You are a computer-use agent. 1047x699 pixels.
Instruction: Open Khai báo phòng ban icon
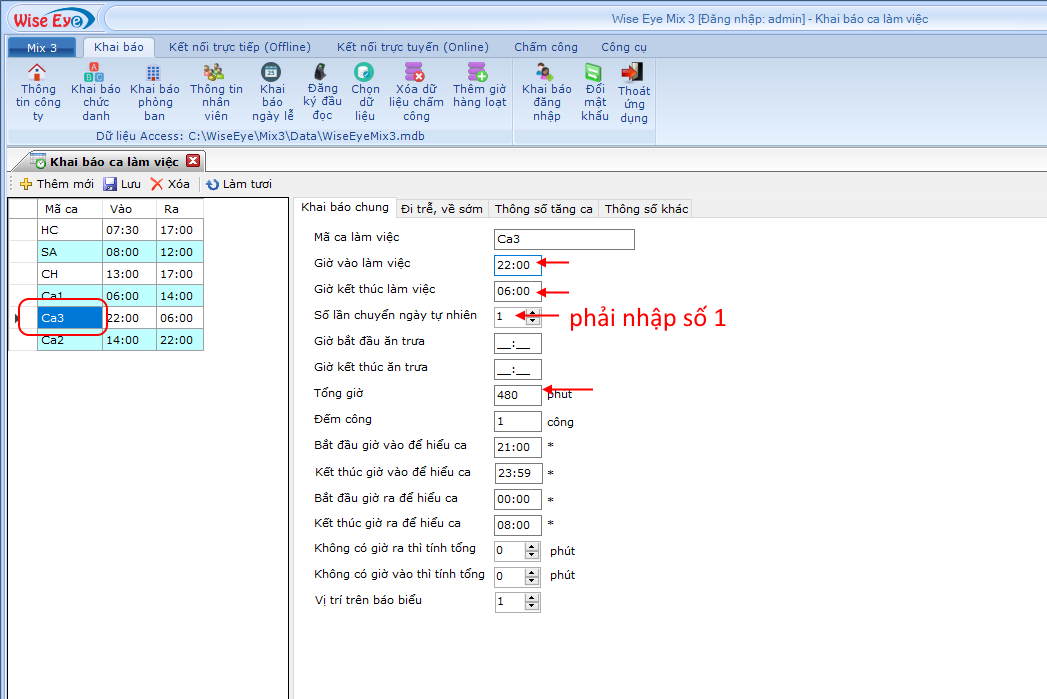coord(153,73)
